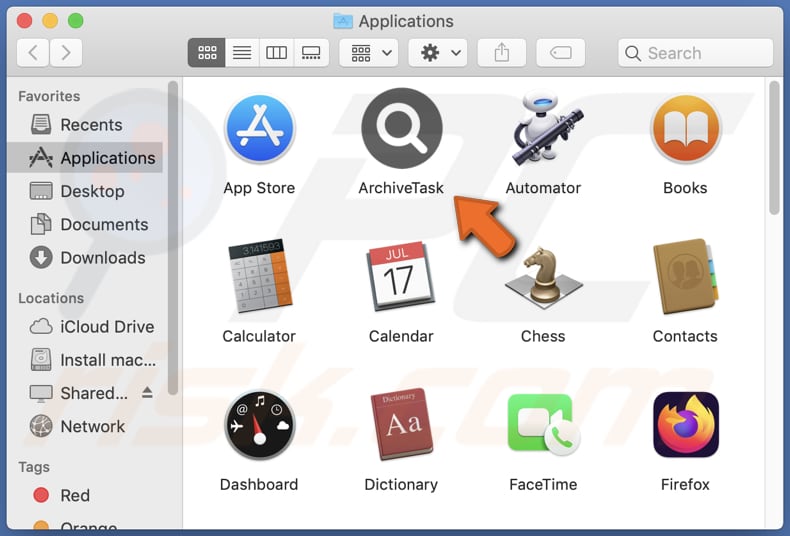The width and height of the screenshot is (790, 536).
Task: Click the Favorites section header
Action: (49, 96)
